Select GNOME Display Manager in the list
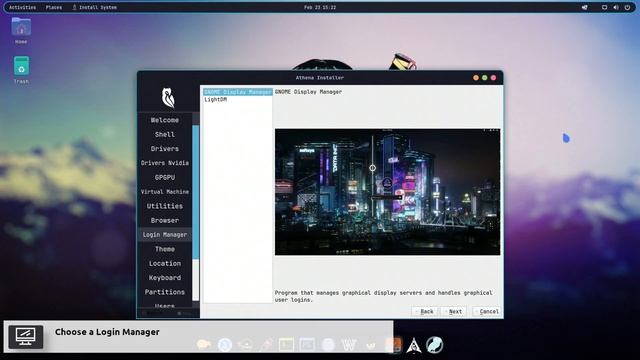This screenshot has width=640, height=360. click(238, 92)
